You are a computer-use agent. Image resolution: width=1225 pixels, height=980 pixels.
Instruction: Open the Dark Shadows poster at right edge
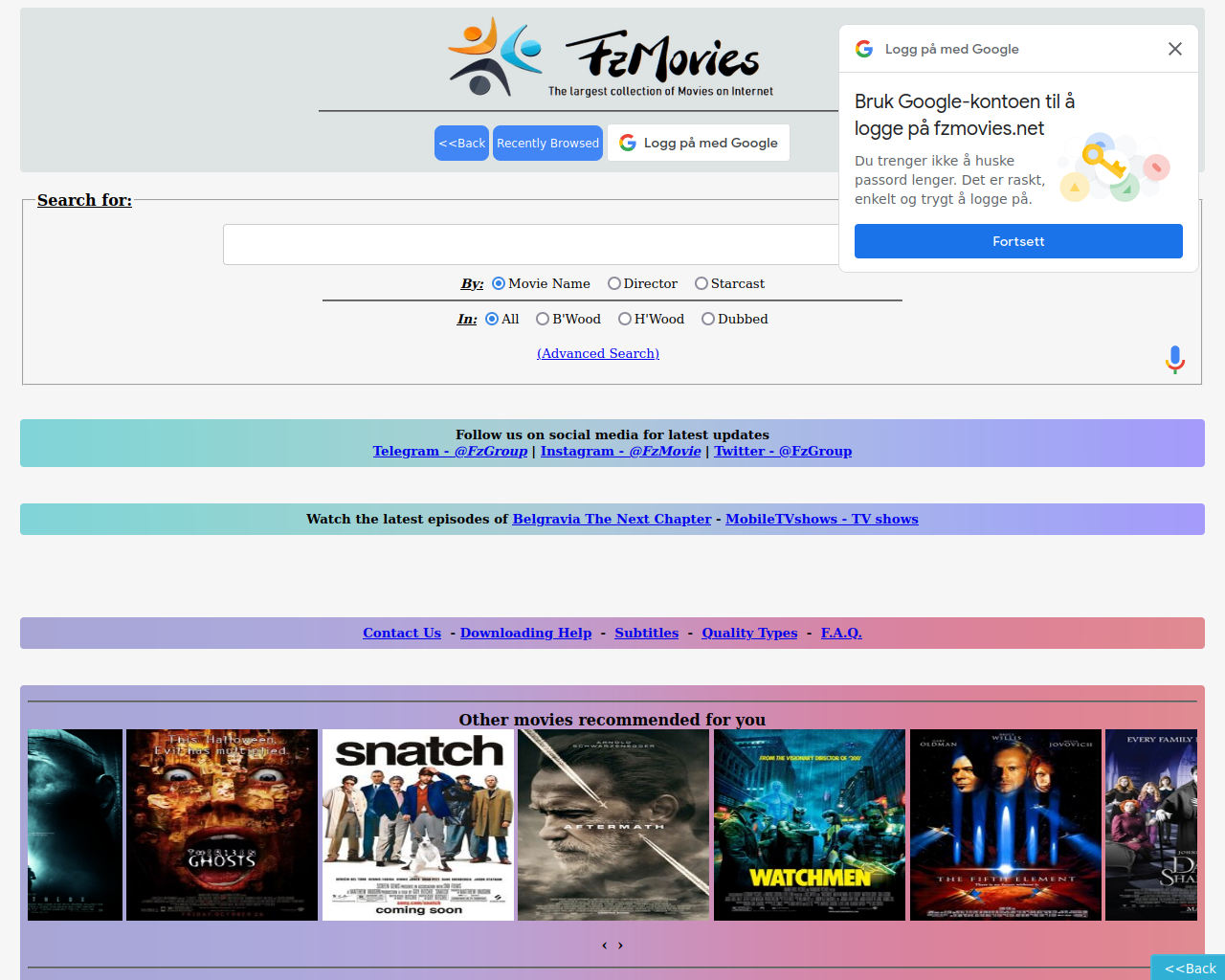[x=1151, y=825]
